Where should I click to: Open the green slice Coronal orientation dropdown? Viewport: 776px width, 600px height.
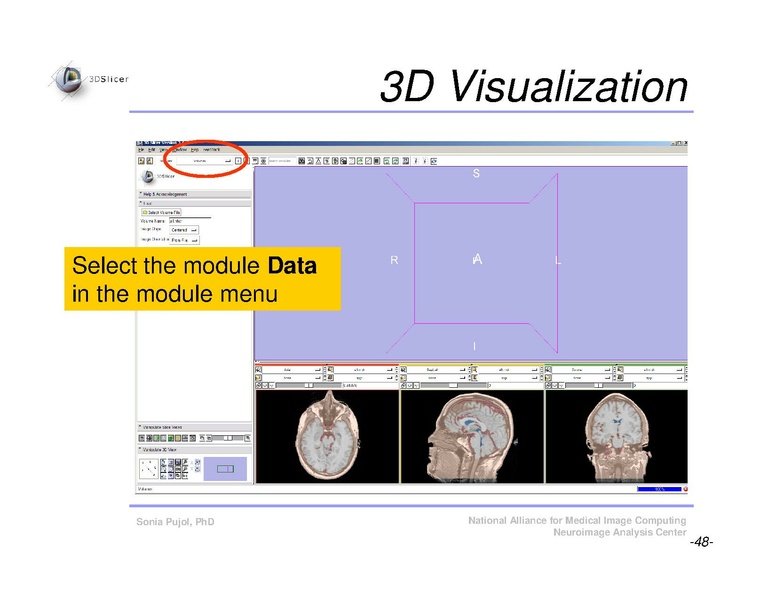click(582, 370)
